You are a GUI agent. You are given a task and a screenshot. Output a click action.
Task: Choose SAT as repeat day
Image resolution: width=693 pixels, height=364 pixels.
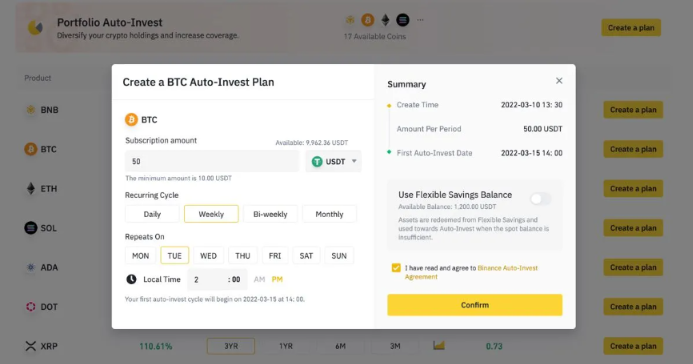point(306,256)
